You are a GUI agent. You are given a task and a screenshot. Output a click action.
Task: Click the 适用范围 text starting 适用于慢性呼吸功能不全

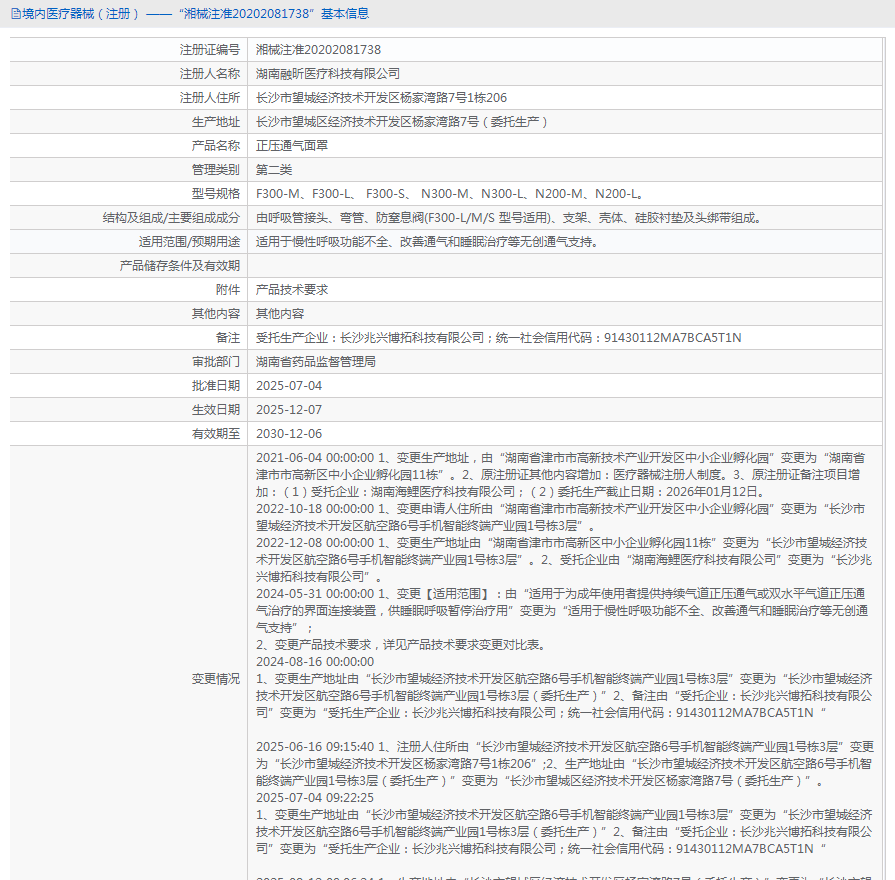[x=428, y=241]
